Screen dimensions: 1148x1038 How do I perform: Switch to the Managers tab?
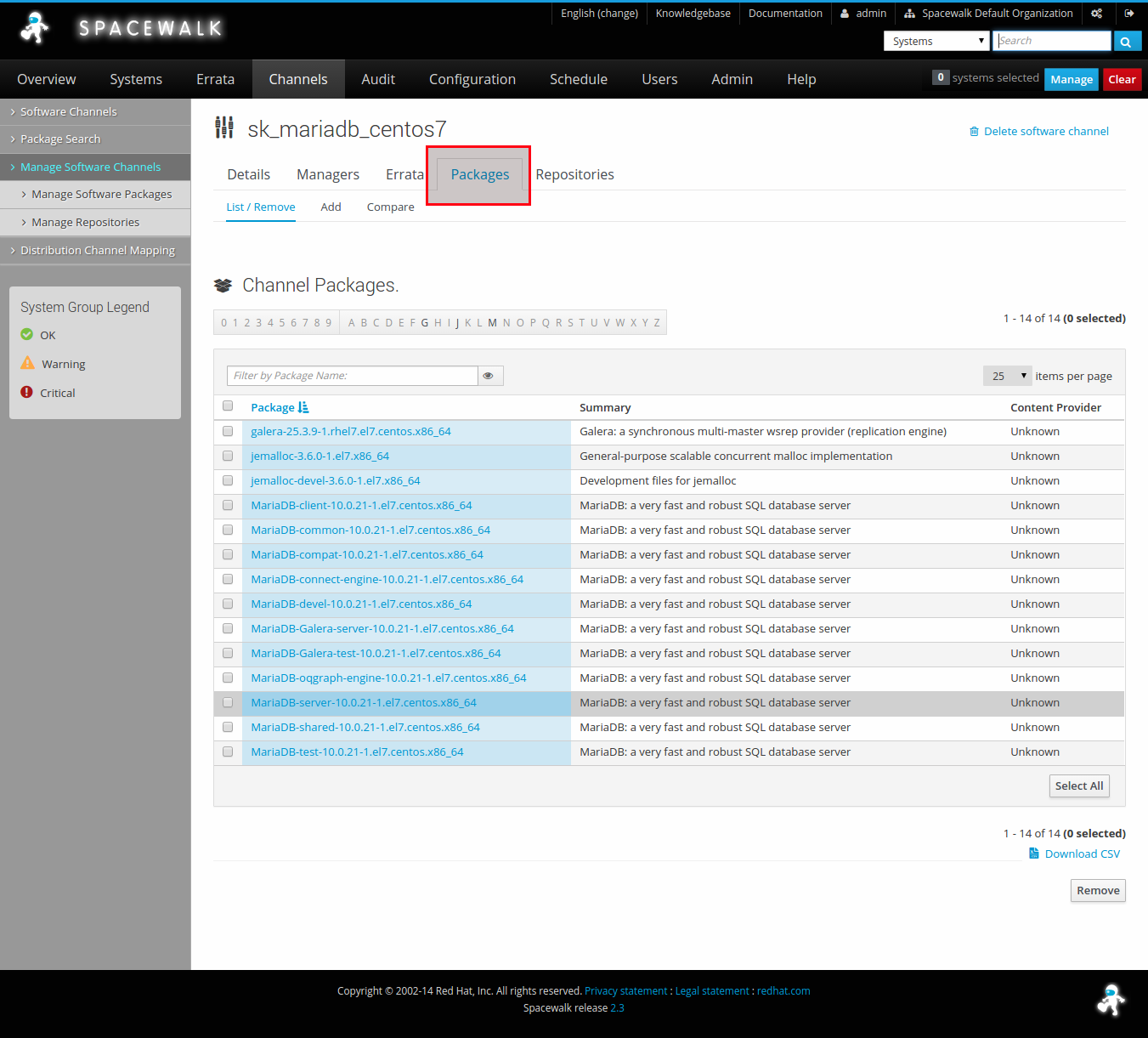[x=328, y=174]
